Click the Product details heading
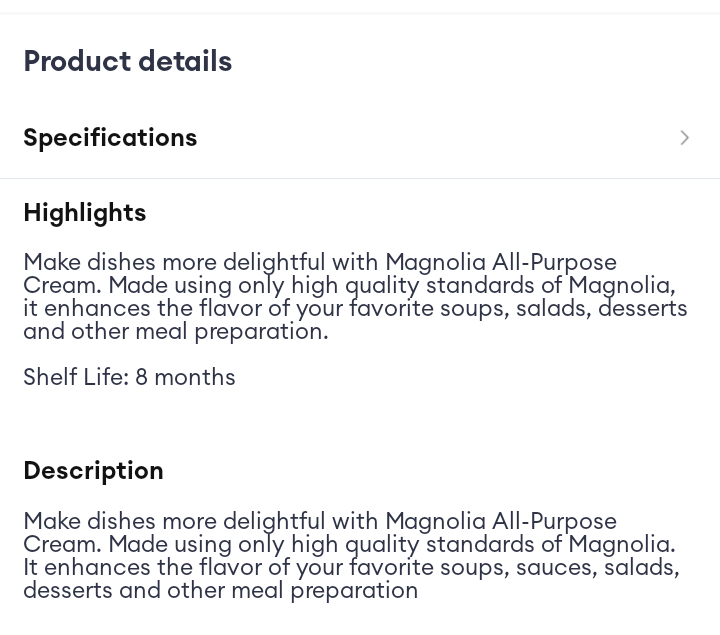Viewport: 720px width, 635px height. [x=128, y=62]
